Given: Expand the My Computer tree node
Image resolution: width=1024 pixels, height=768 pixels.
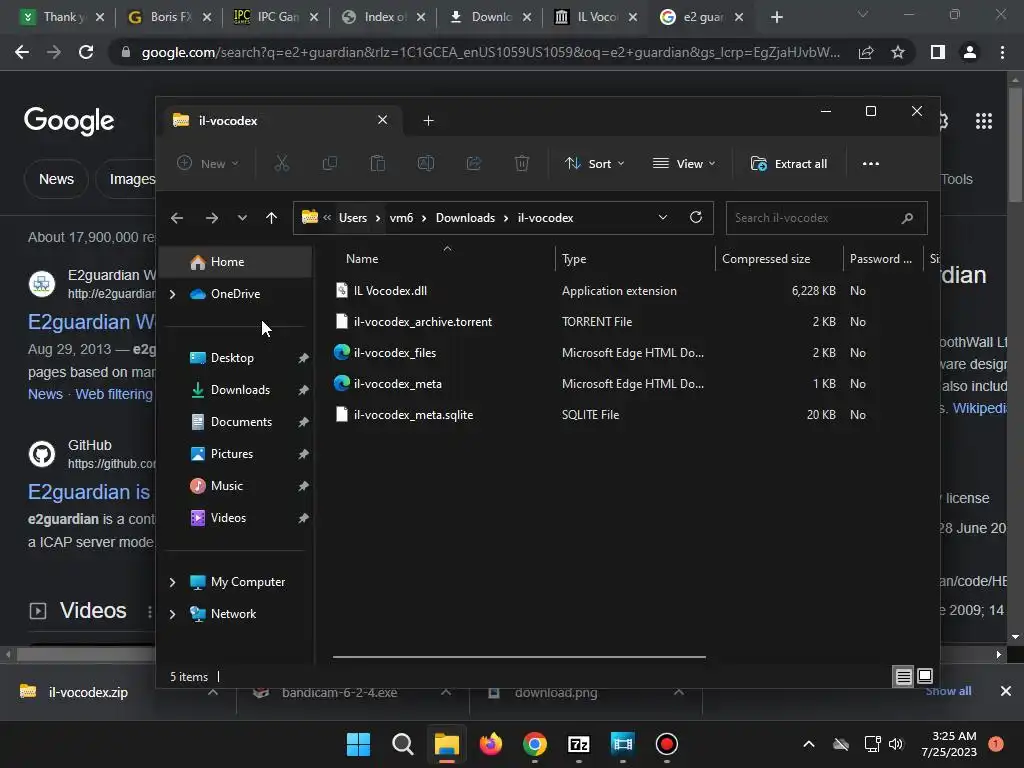Looking at the screenshot, I should [x=172, y=582].
